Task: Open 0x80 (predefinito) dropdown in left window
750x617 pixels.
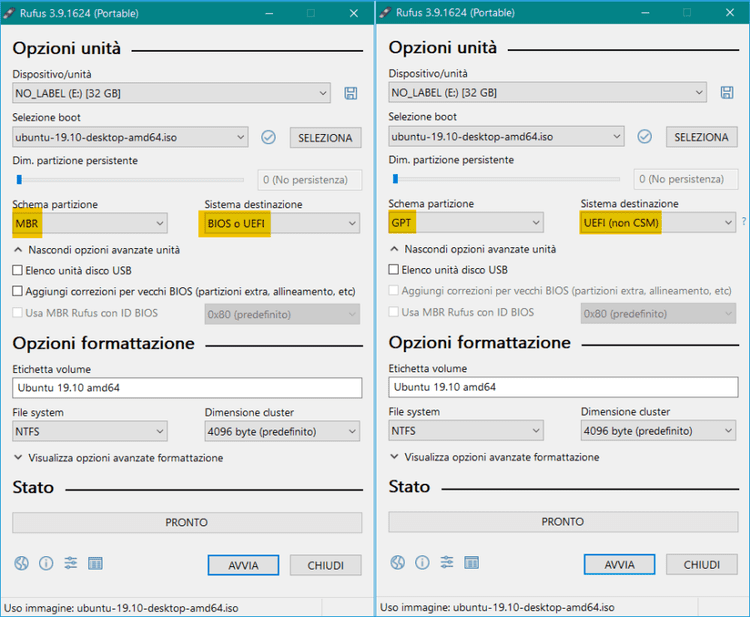Action: pos(282,314)
